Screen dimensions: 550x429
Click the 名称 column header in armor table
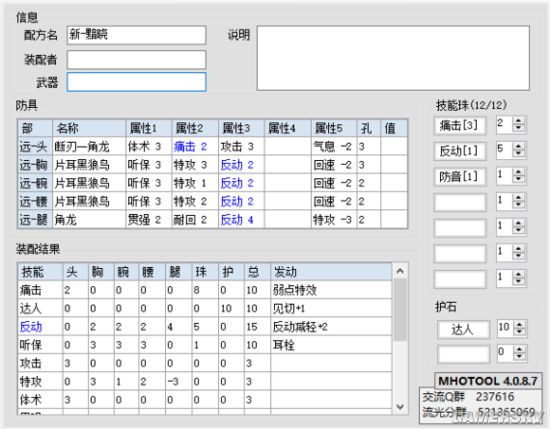pyautogui.click(x=89, y=128)
